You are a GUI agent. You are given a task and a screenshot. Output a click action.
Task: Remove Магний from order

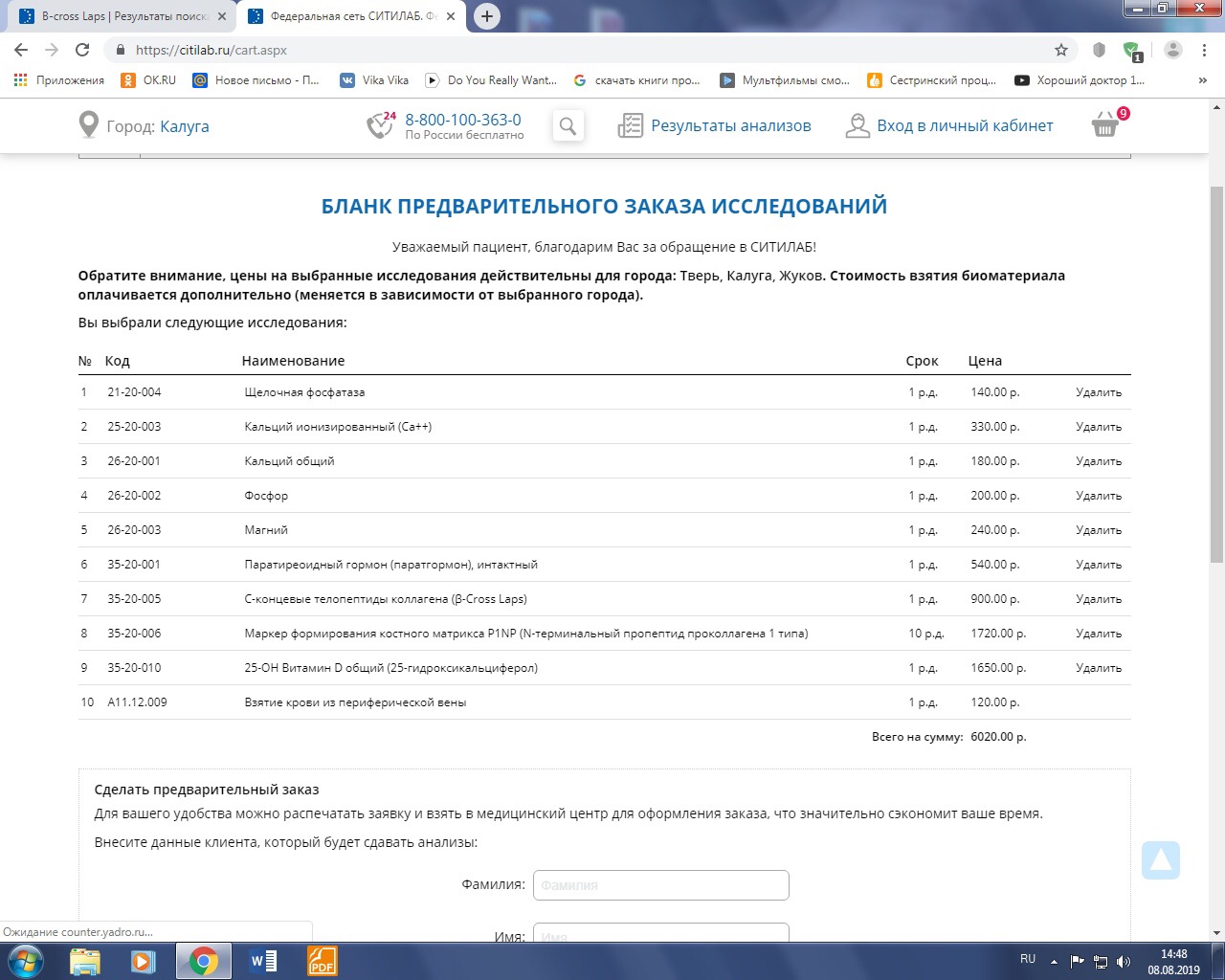pyautogui.click(x=1099, y=530)
